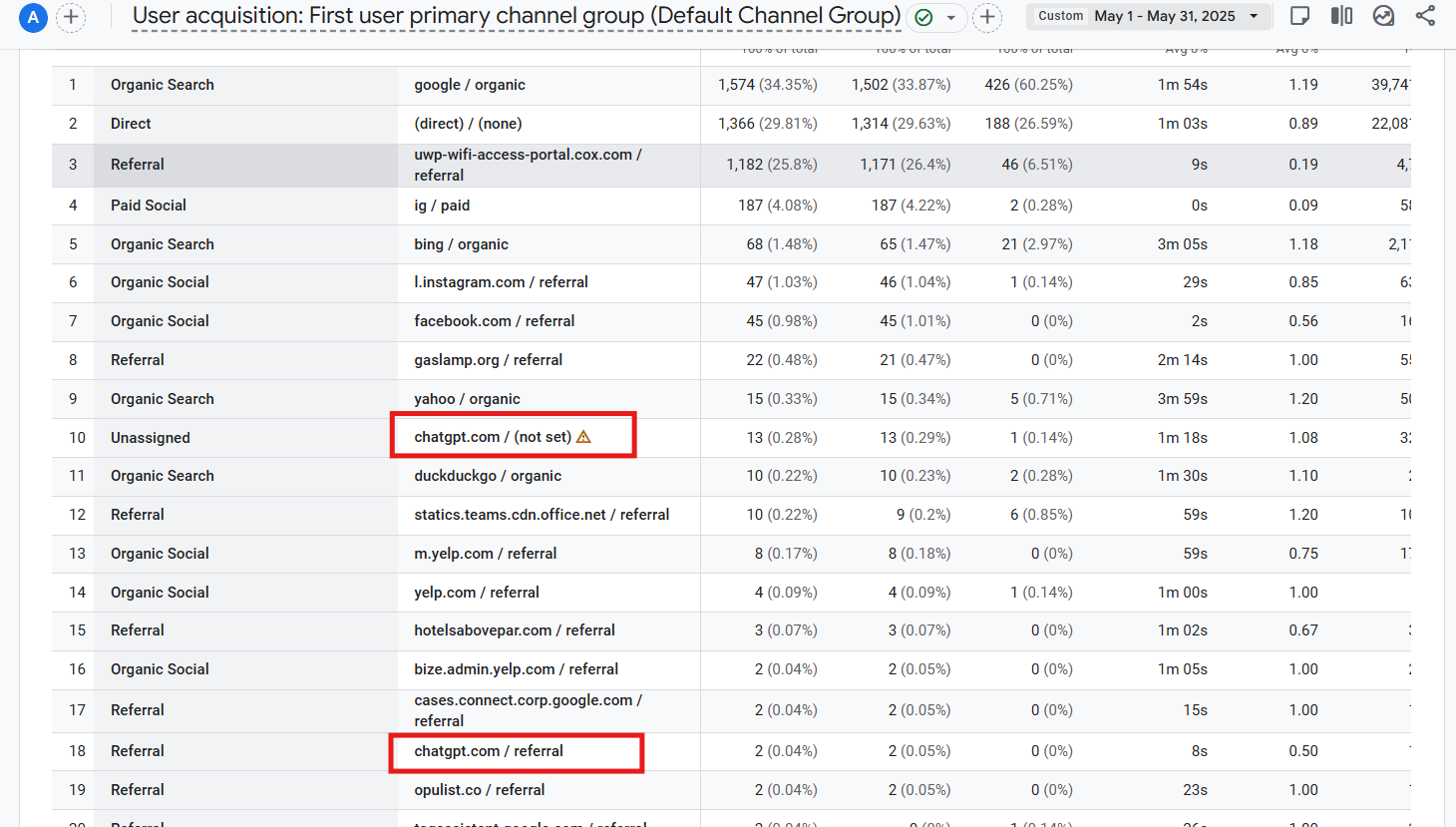Click 'opulist.co / referral' cell
Image resolution: width=1456 pixels, height=827 pixels.
(x=480, y=790)
